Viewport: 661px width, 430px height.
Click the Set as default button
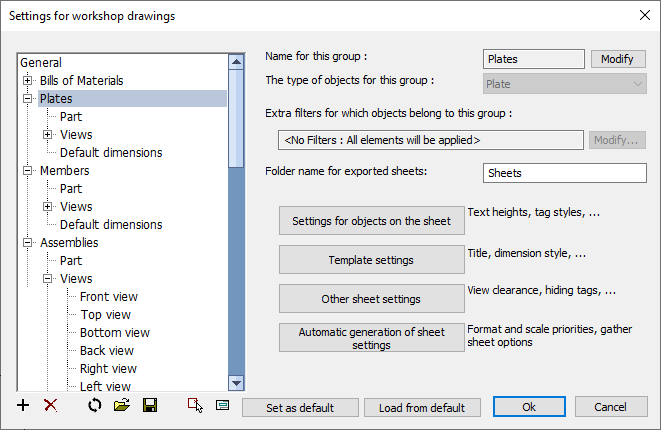click(300, 408)
